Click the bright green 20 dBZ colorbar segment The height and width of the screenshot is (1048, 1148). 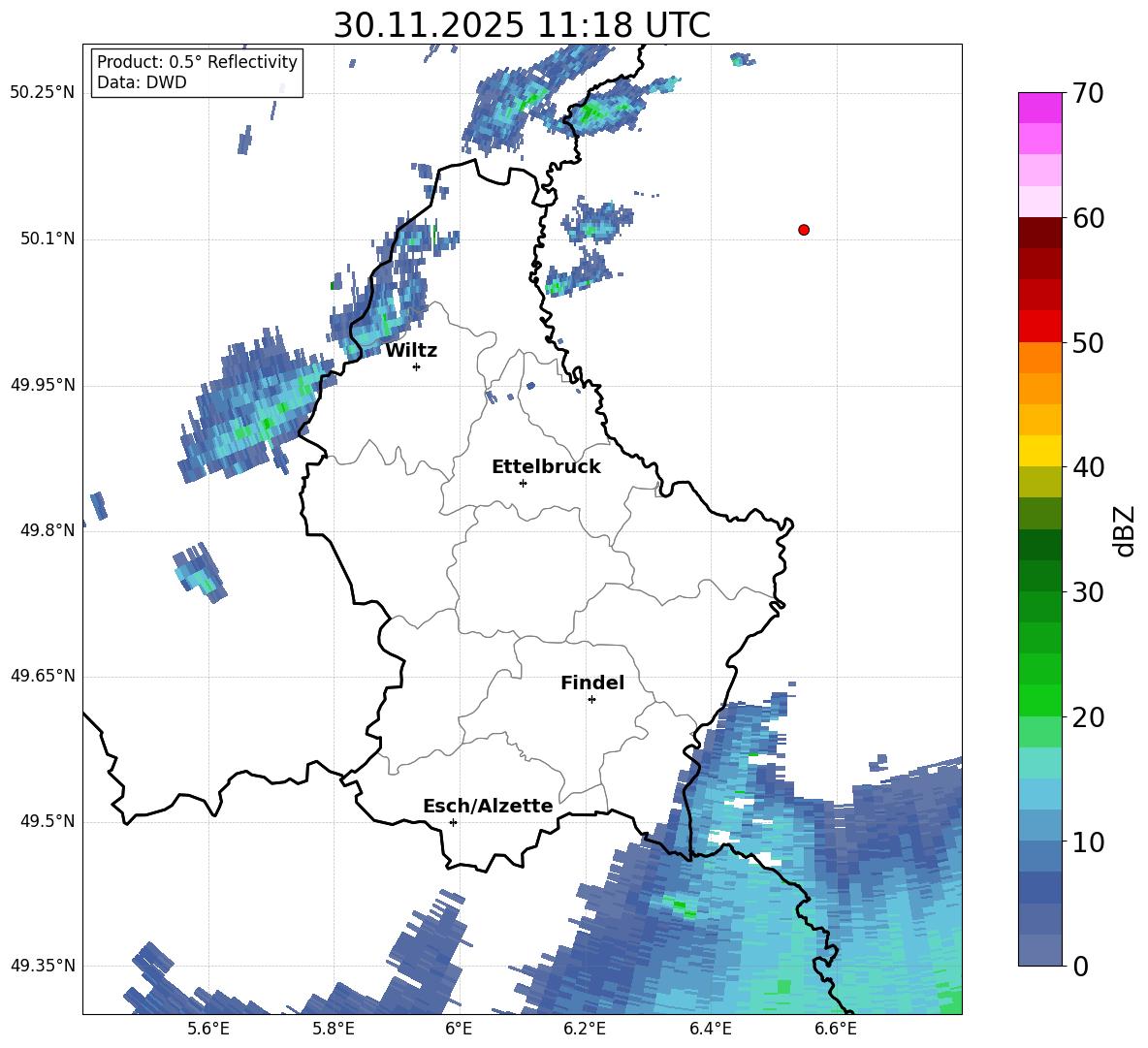[x=1040, y=700]
